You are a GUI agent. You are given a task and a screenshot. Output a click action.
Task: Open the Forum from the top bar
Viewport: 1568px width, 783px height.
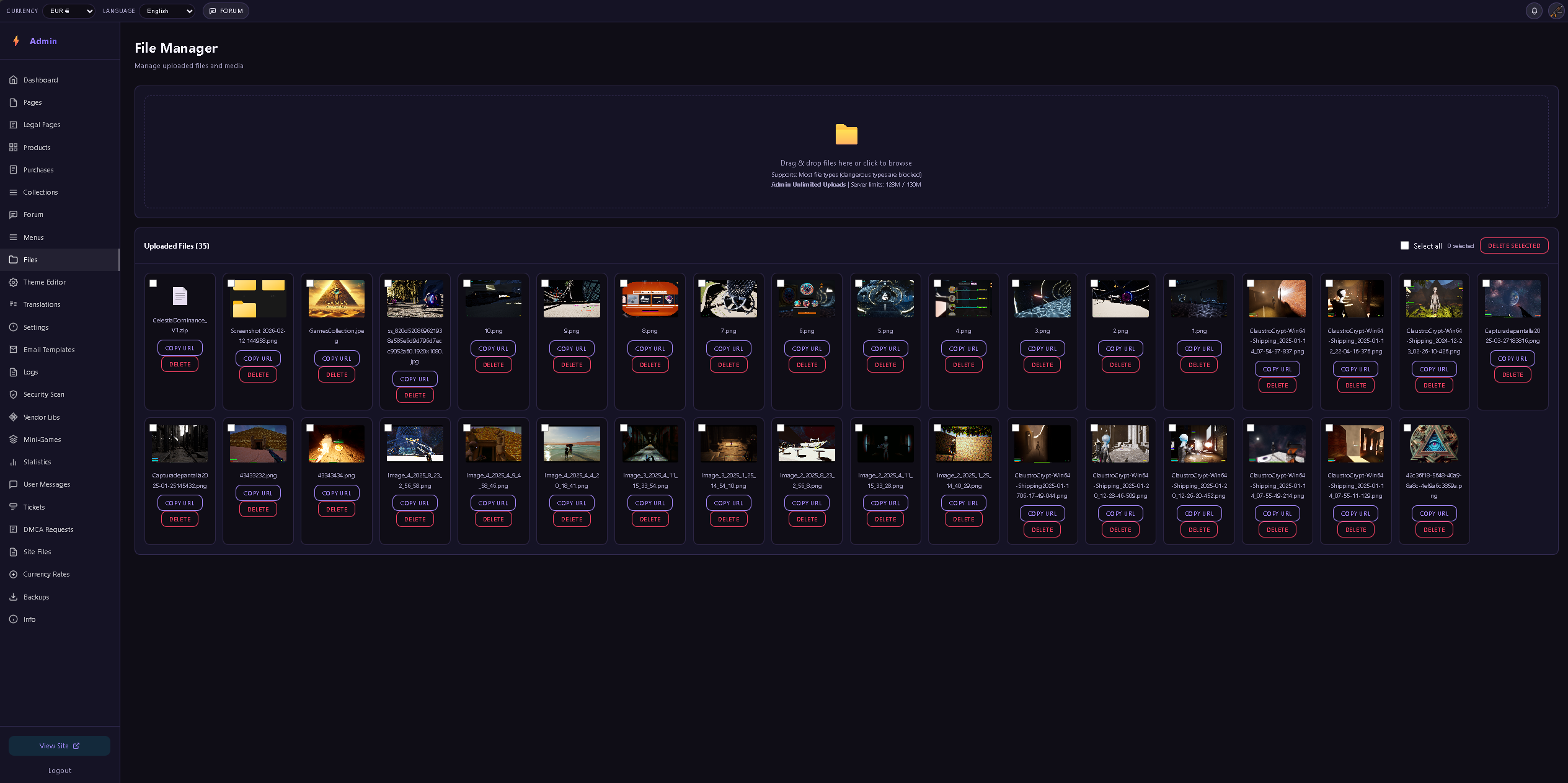click(226, 11)
